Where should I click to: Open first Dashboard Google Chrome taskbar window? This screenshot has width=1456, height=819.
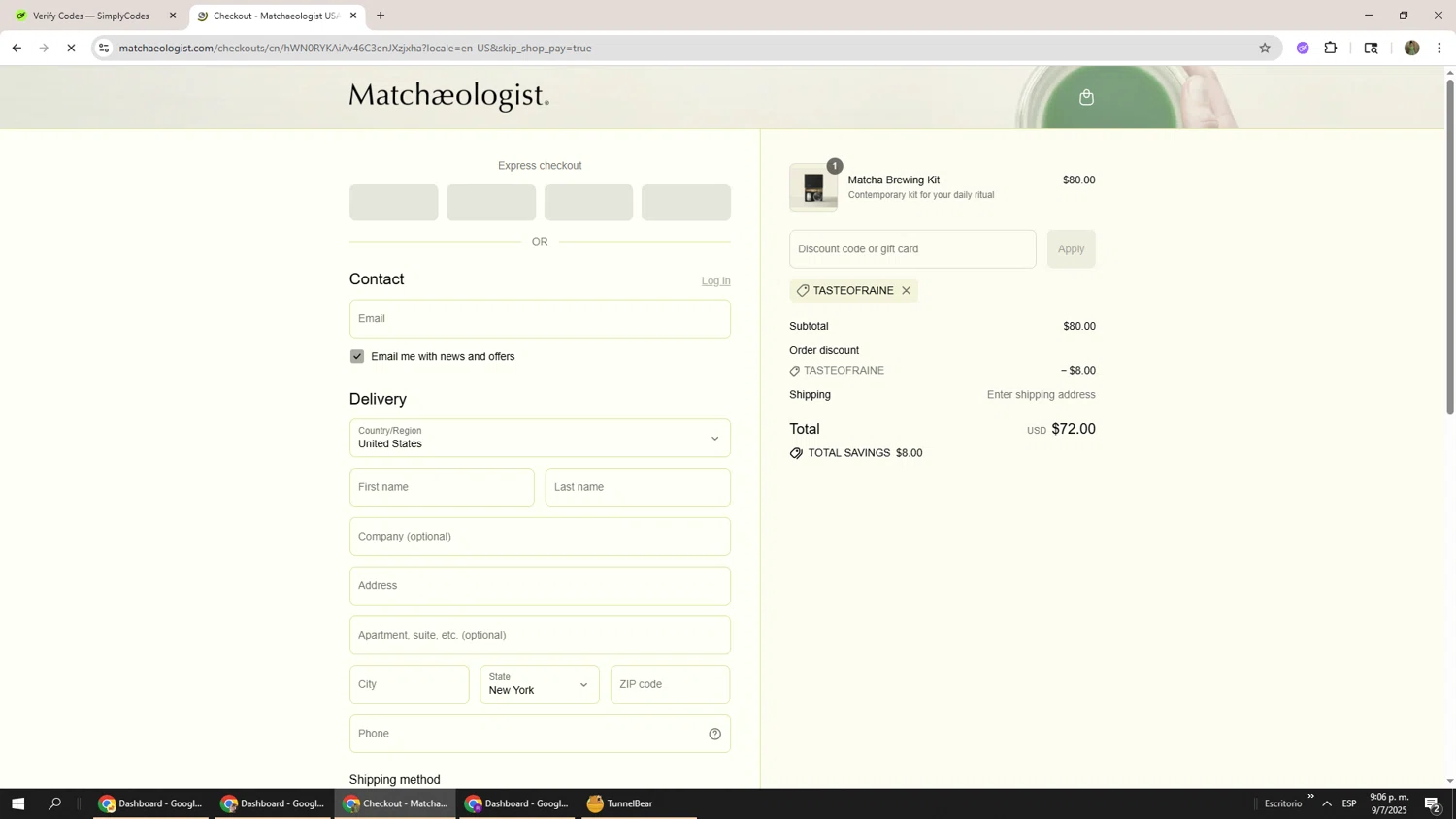point(150,803)
